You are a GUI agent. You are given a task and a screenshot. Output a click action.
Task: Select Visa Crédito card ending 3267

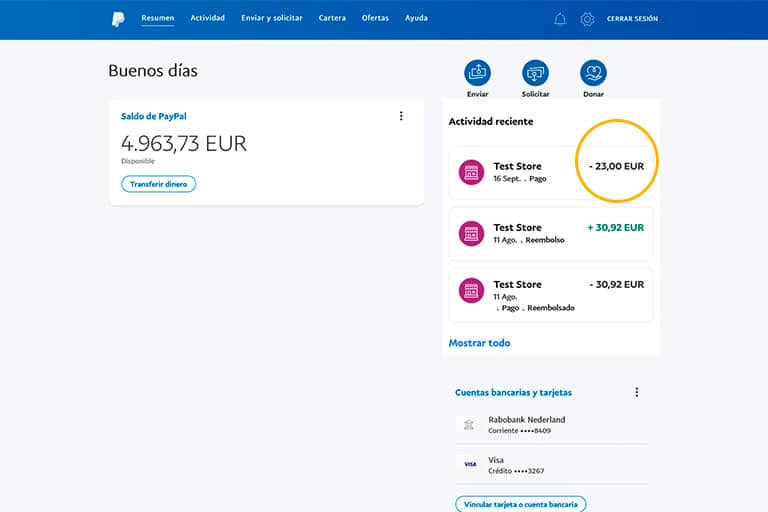(x=552, y=465)
